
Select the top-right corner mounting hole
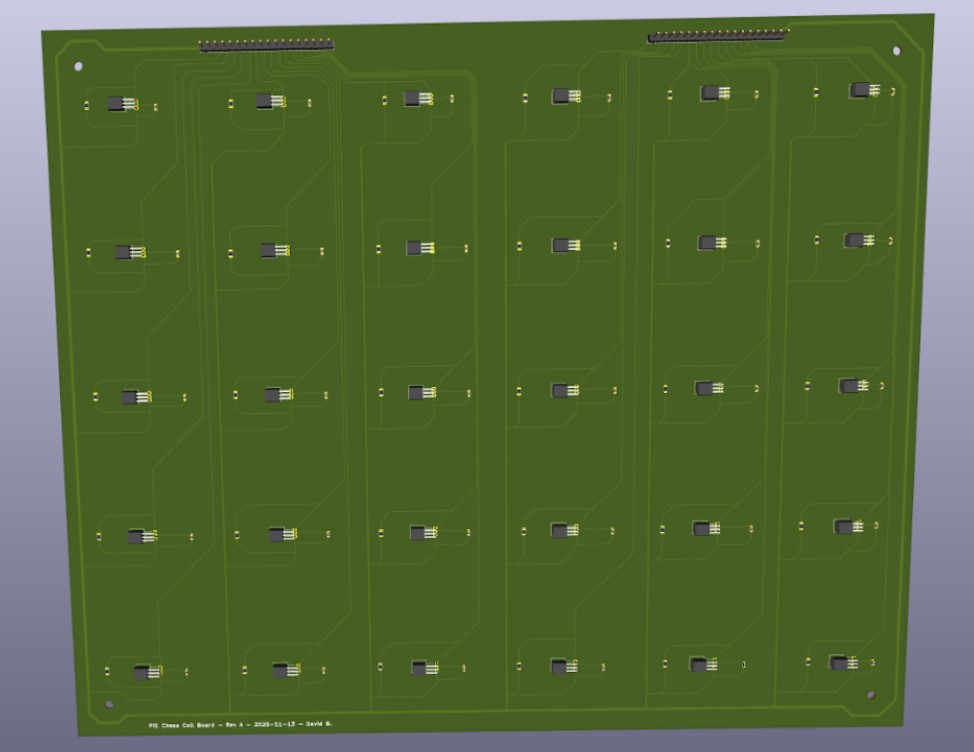coord(896,51)
